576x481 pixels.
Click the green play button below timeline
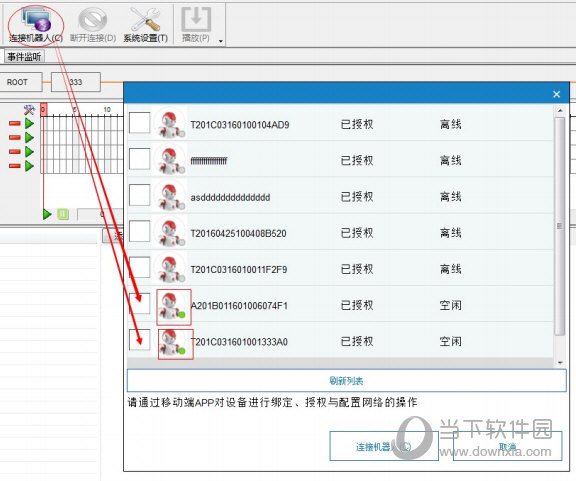click(47, 214)
